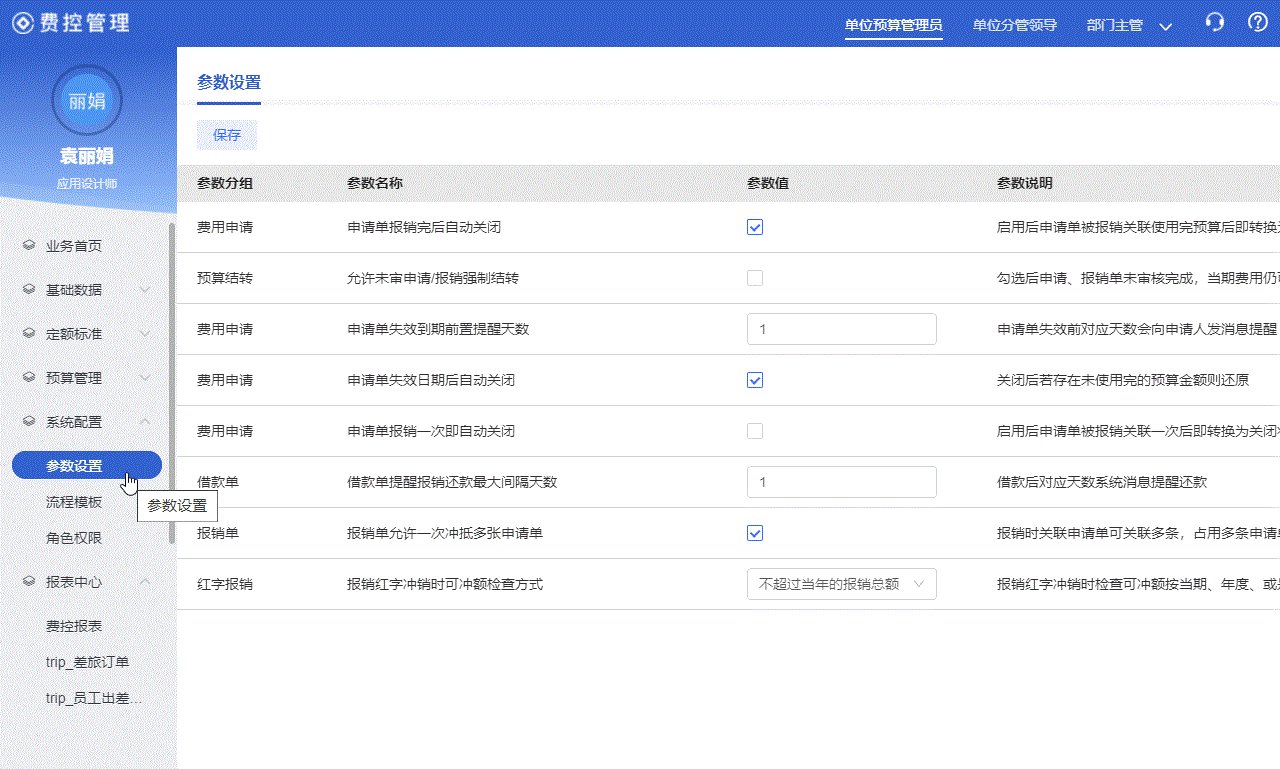This screenshot has height=769, width=1280.
Task: Click the 参数分组 column header
Action: (225, 184)
